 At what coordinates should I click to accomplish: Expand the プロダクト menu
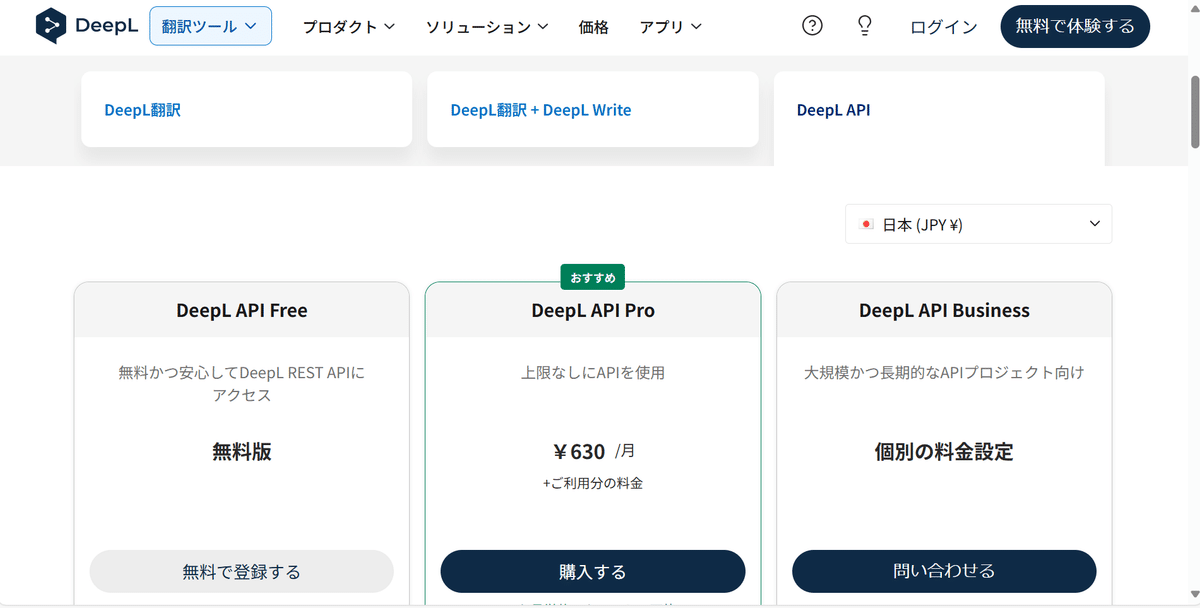348,27
